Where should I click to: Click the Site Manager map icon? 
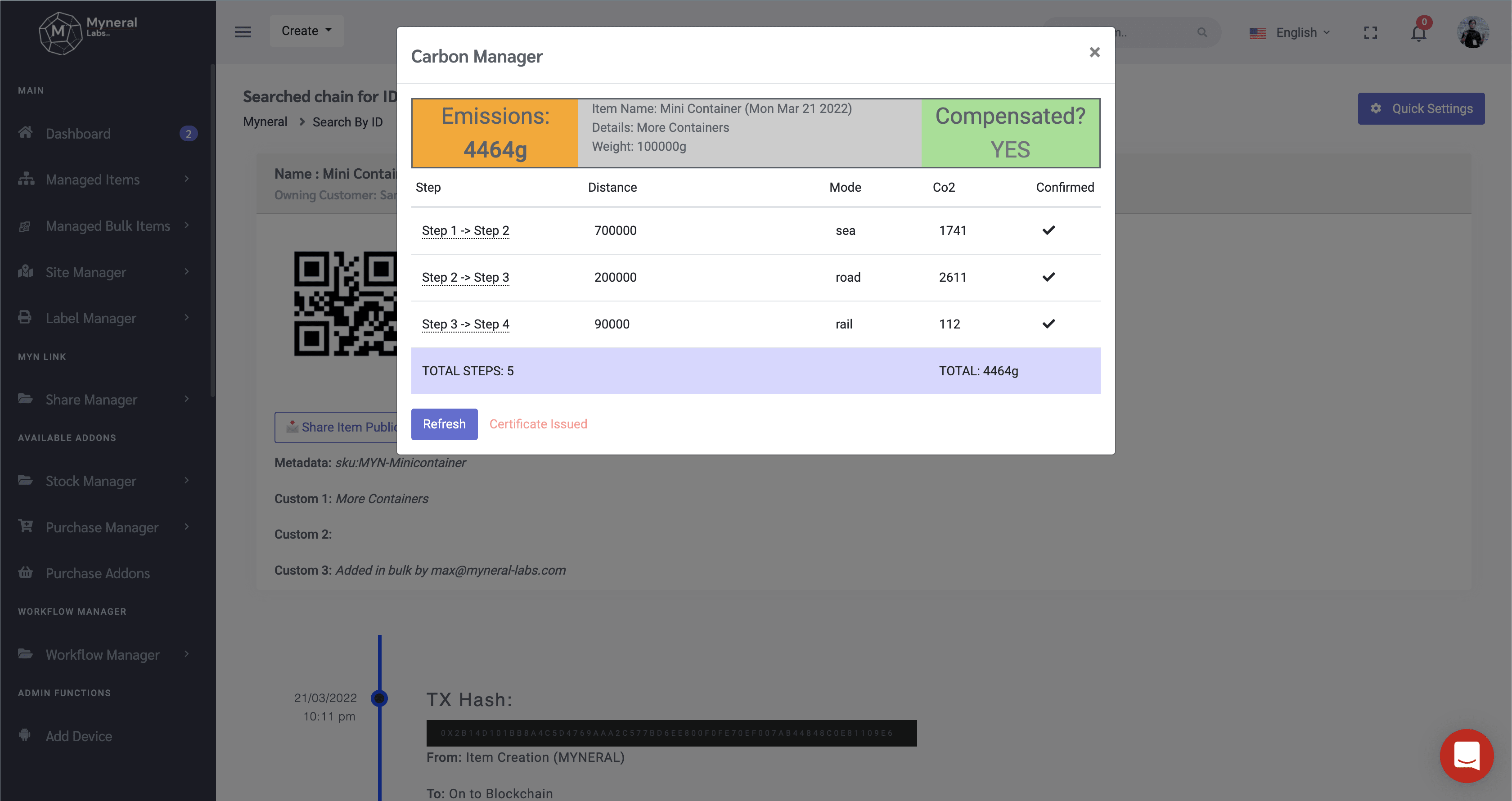[25, 271]
